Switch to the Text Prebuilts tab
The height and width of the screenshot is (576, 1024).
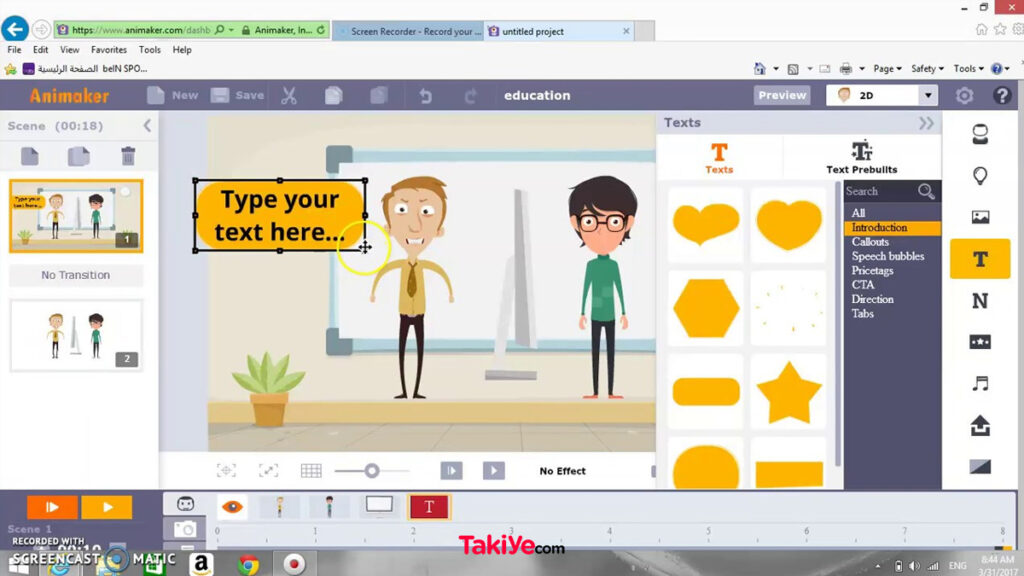pos(861,157)
